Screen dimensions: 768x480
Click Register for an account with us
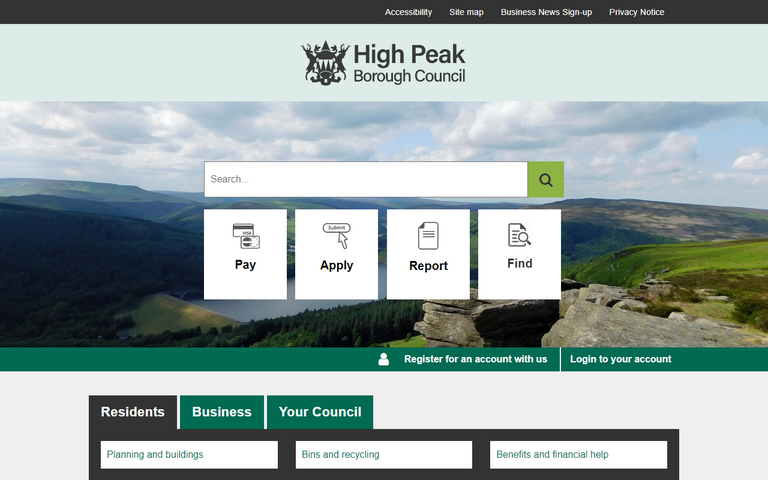coord(475,359)
